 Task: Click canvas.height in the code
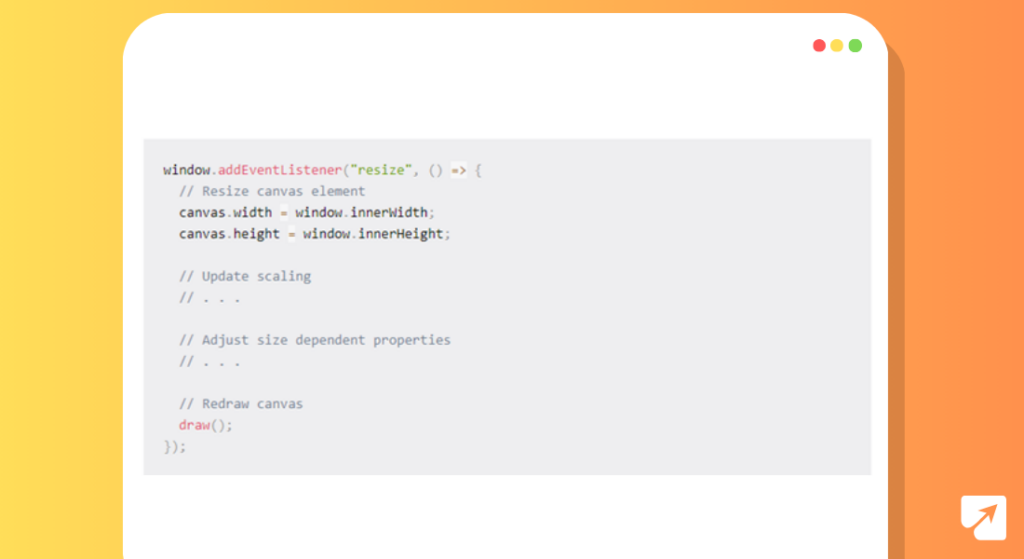pos(229,234)
